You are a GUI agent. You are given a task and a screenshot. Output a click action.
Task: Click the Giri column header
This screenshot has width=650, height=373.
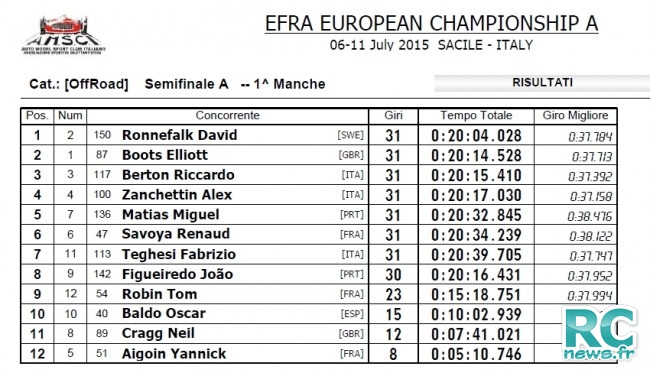point(393,116)
